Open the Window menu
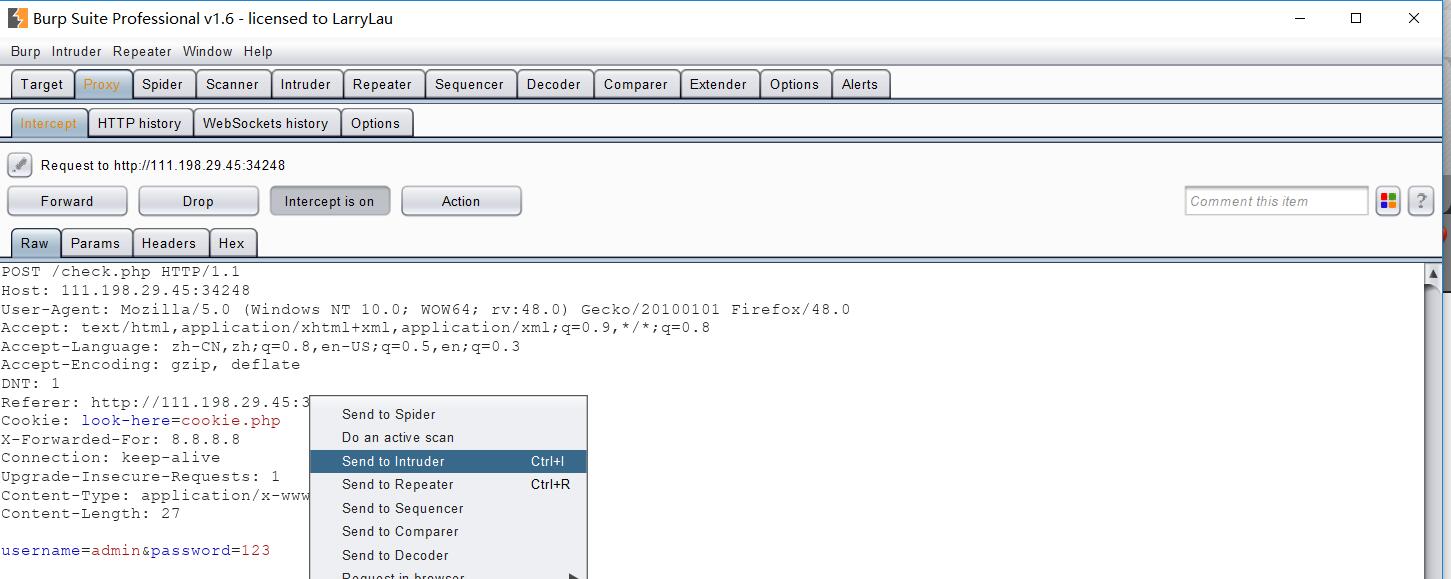 [x=207, y=51]
